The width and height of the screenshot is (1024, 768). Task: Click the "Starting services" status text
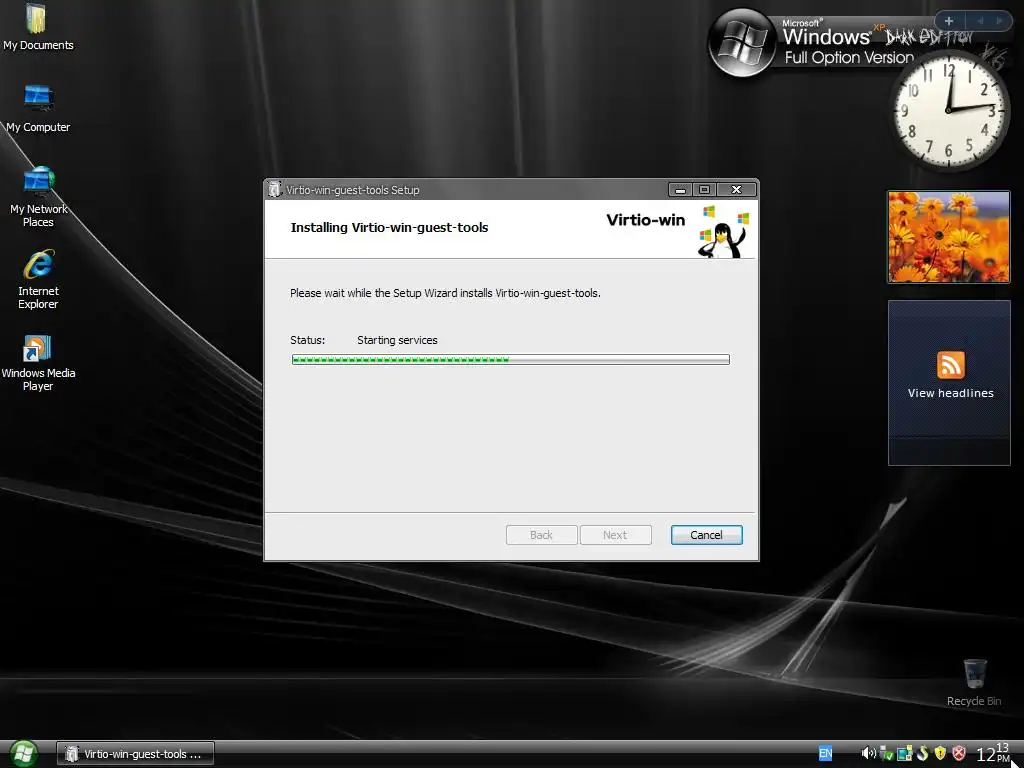click(x=397, y=340)
